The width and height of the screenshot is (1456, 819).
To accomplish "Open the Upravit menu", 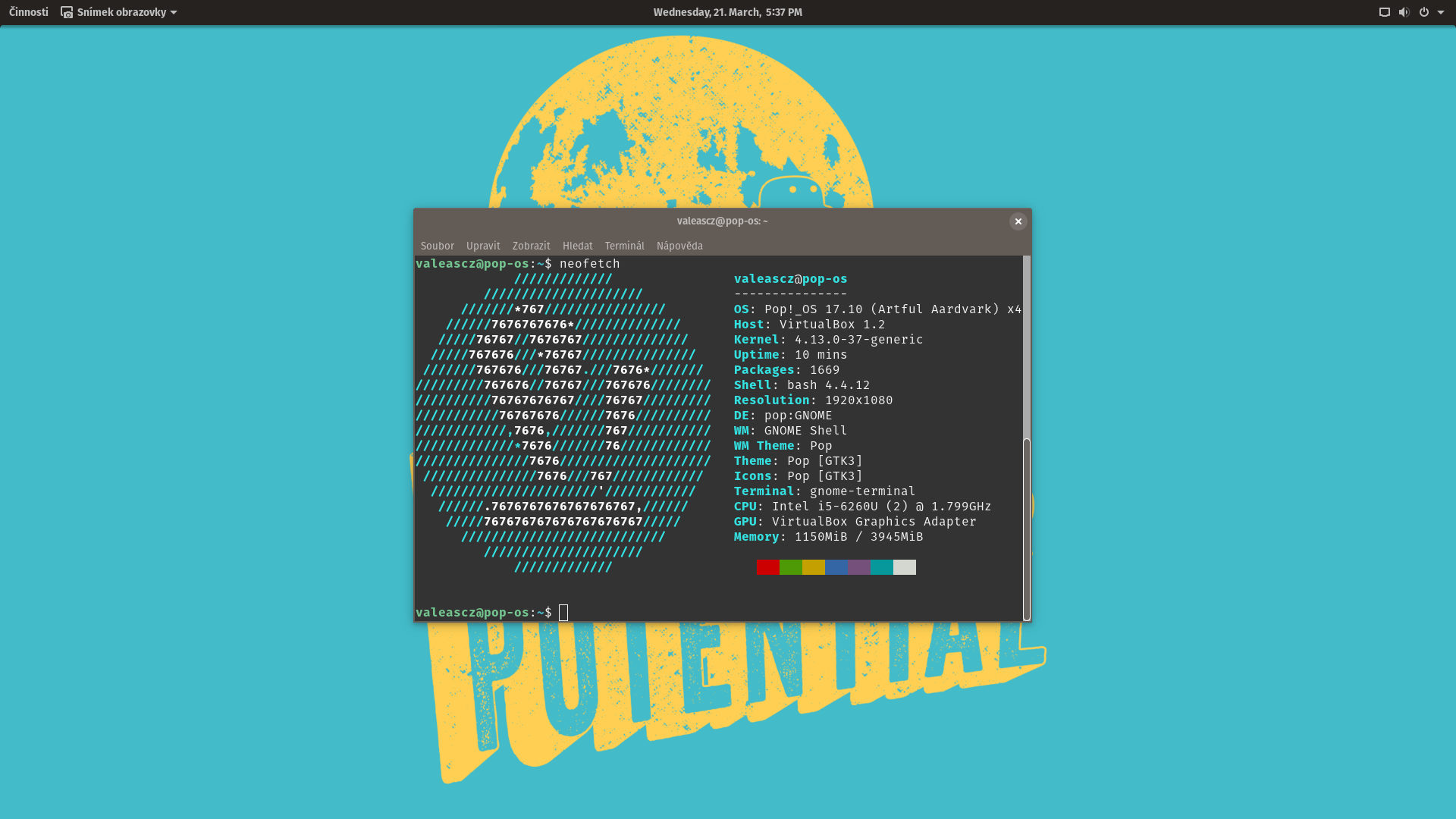I will (483, 246).
